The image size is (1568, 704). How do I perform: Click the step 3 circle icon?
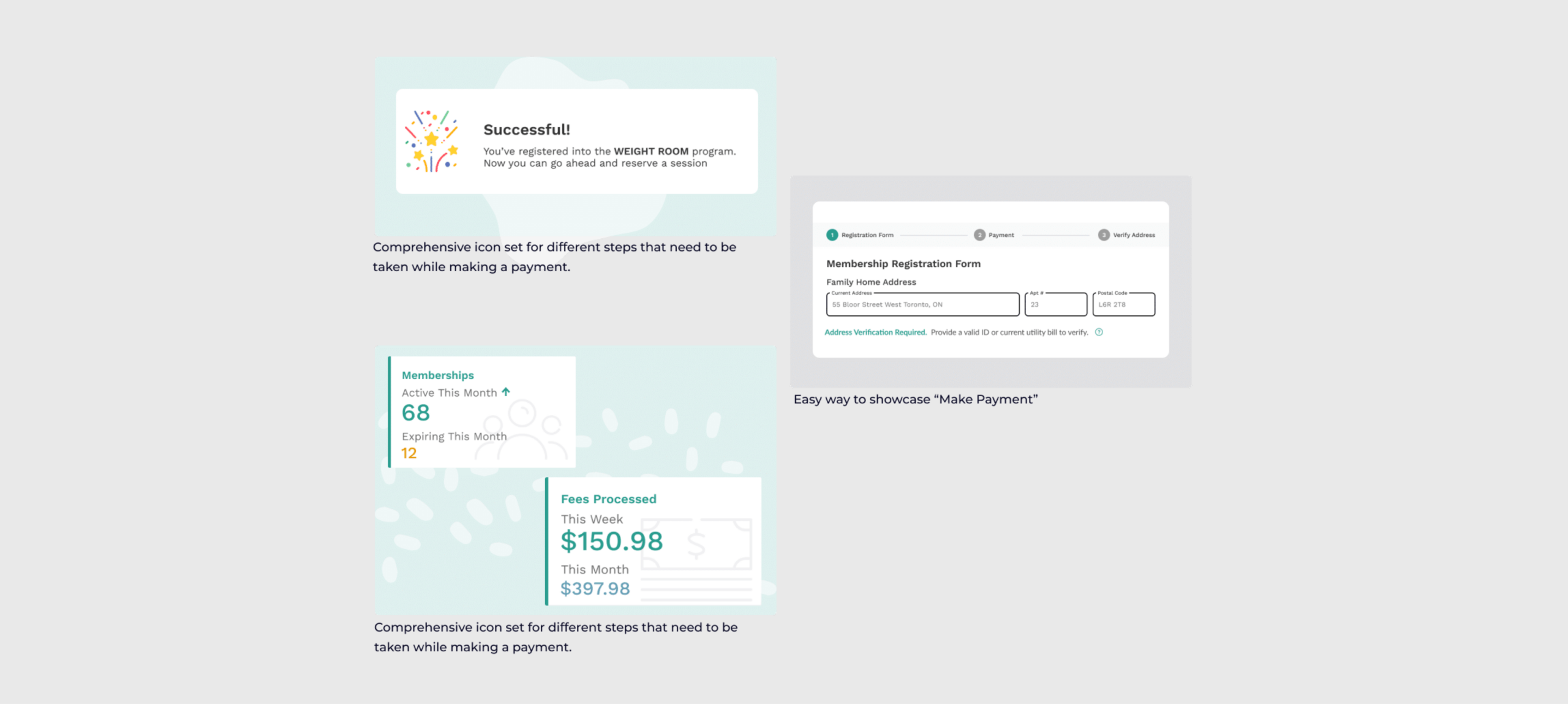1104,235
